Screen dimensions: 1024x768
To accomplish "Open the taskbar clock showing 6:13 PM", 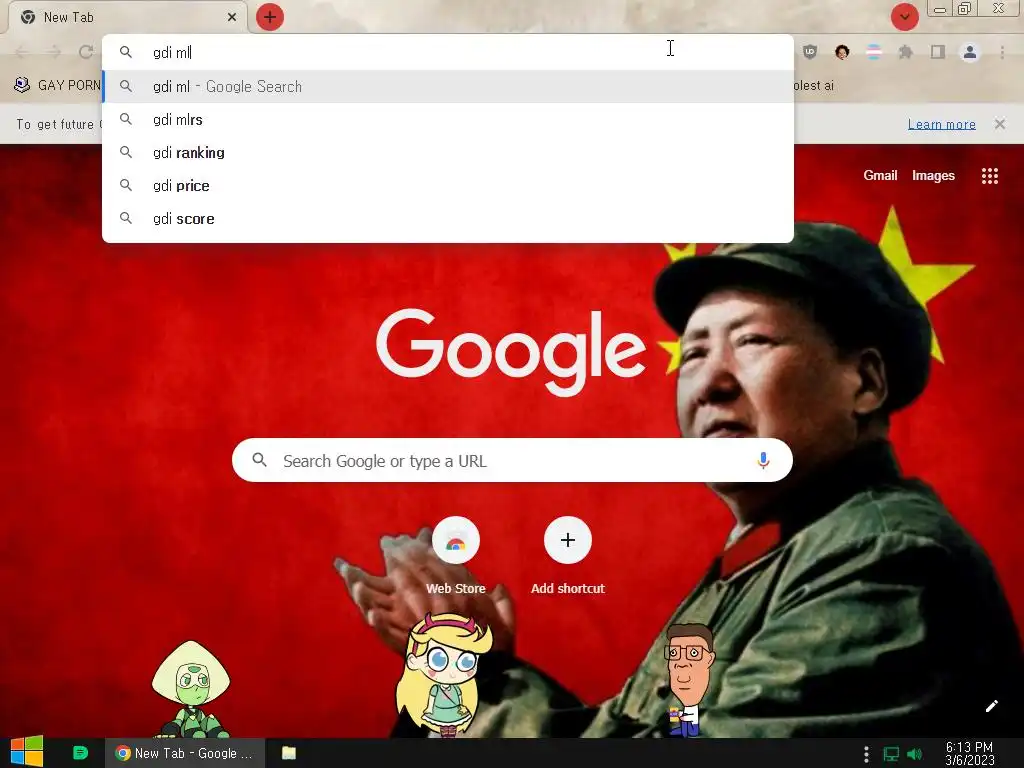I will coord(970,754).
